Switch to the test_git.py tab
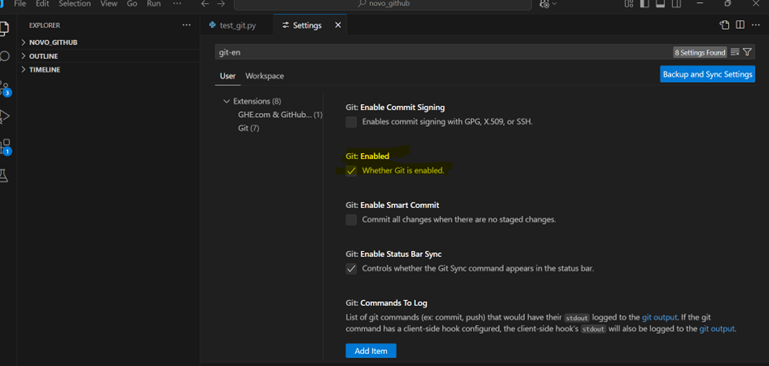The height and width of the screenshot is (366, 769). pos(236,25)
